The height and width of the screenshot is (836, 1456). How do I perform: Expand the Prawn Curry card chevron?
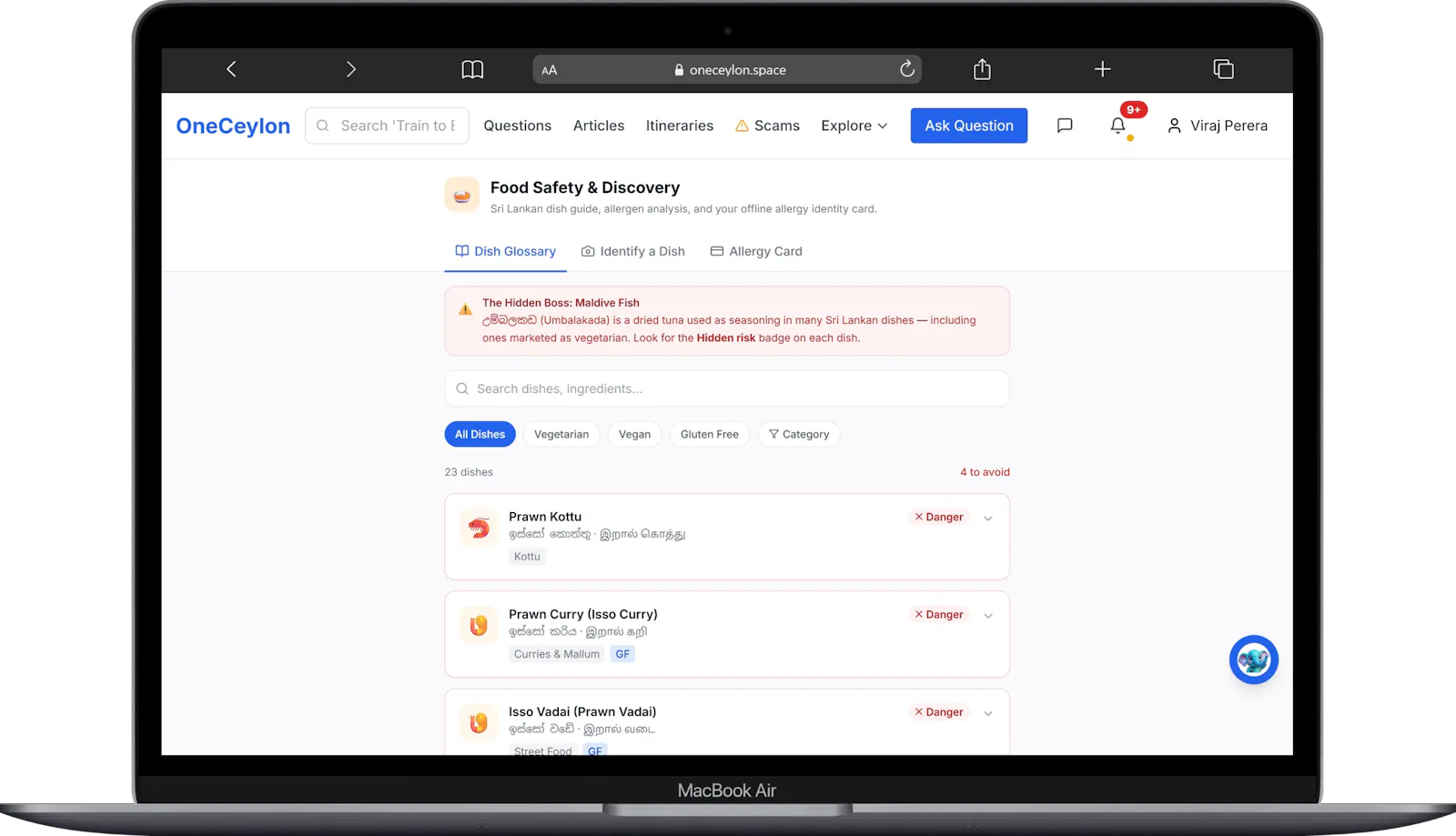click(988, 615)
